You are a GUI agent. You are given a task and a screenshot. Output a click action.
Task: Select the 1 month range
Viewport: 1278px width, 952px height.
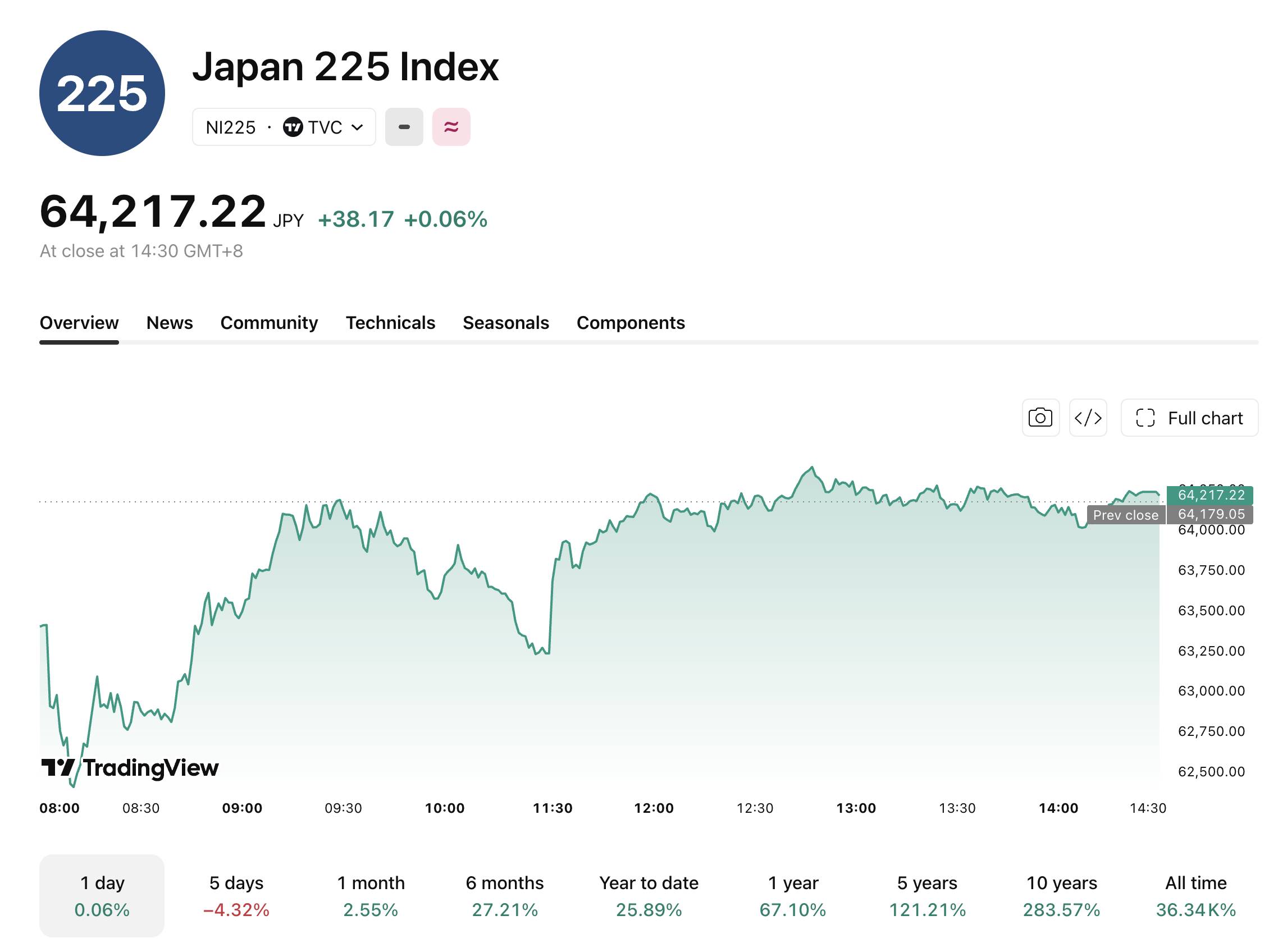coord(371,896)
